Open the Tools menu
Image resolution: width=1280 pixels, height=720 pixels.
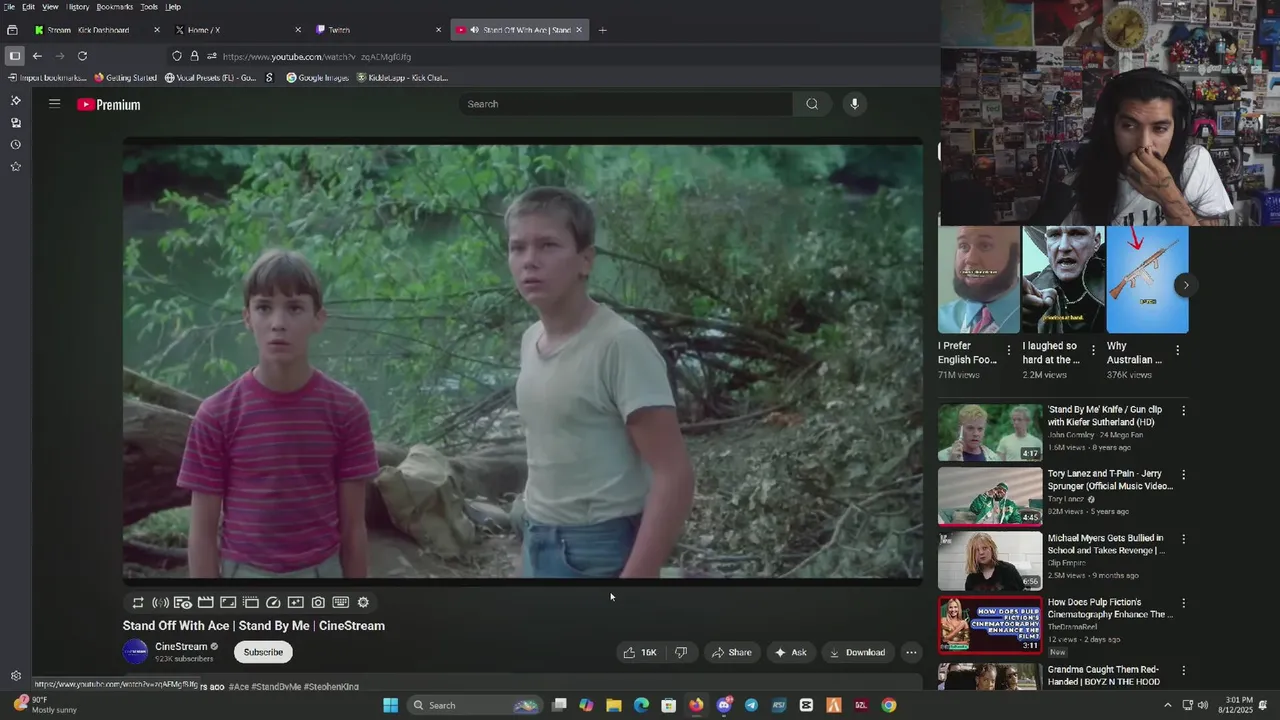click(149, 6)
